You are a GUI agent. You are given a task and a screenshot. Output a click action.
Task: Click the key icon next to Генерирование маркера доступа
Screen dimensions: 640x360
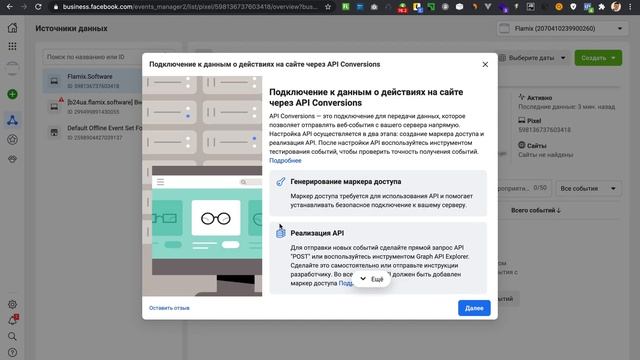[280, 182]
